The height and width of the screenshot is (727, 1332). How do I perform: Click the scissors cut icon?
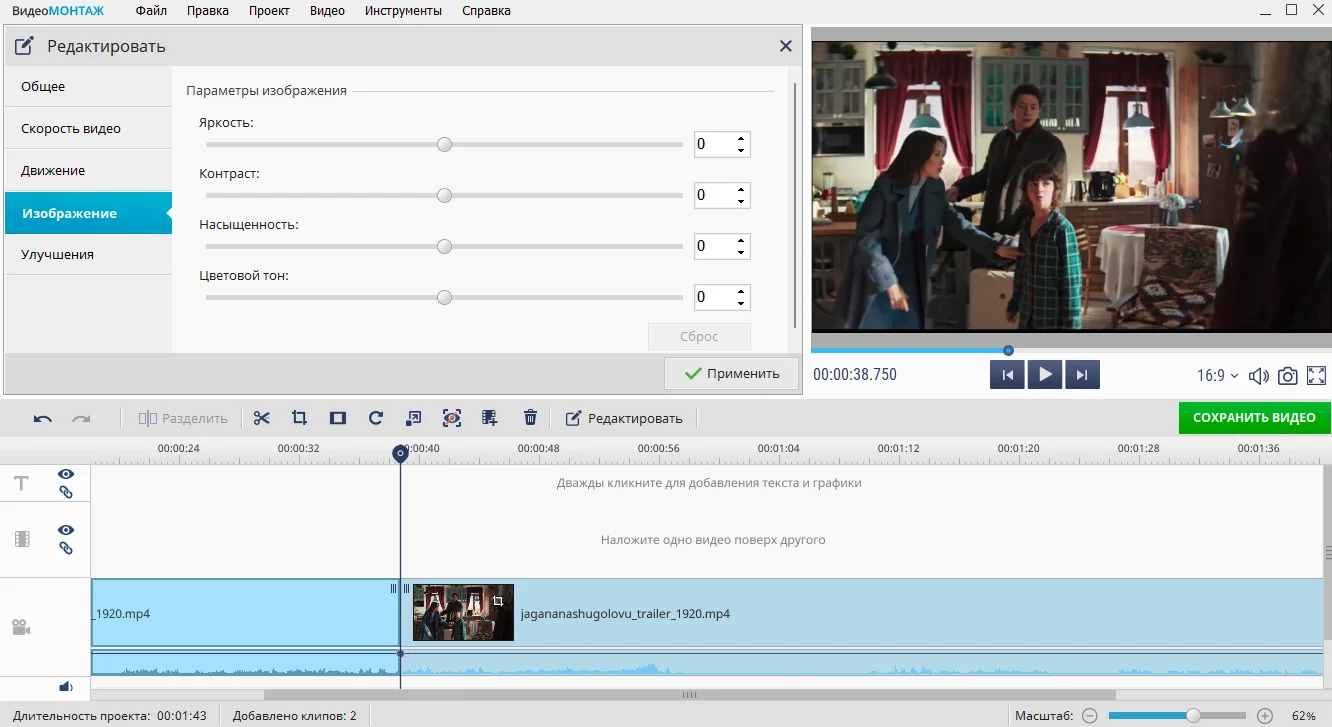(262, 418)
